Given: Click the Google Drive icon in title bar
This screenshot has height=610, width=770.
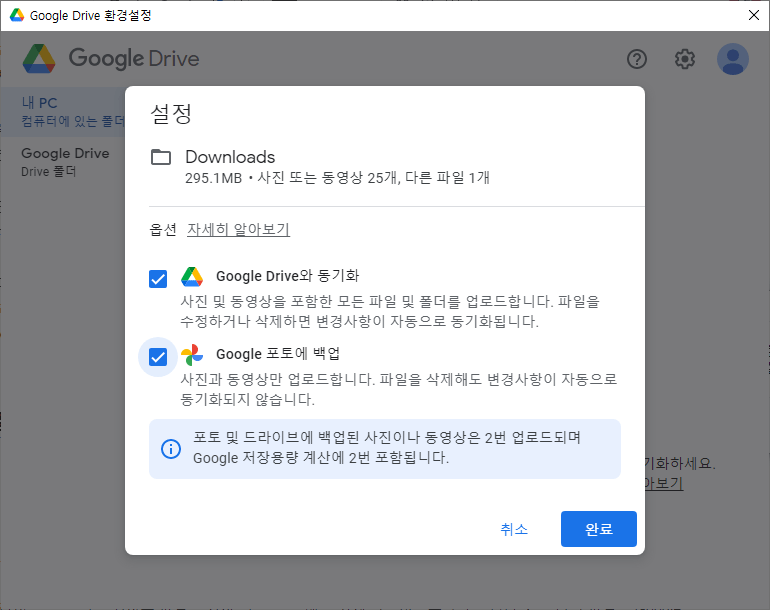Looking at the screenshot, I should tap(17, 15).
